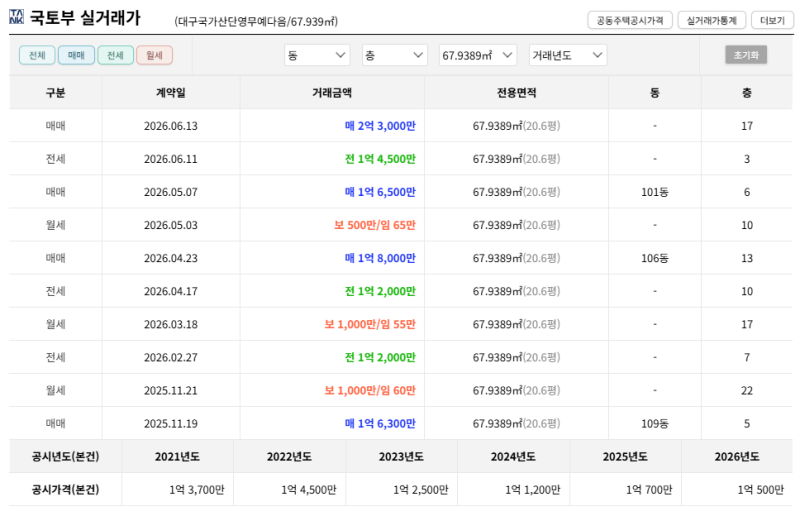Click the 101동 cell
The height and width of the screenshot is (516, 800).
(655, 192)
